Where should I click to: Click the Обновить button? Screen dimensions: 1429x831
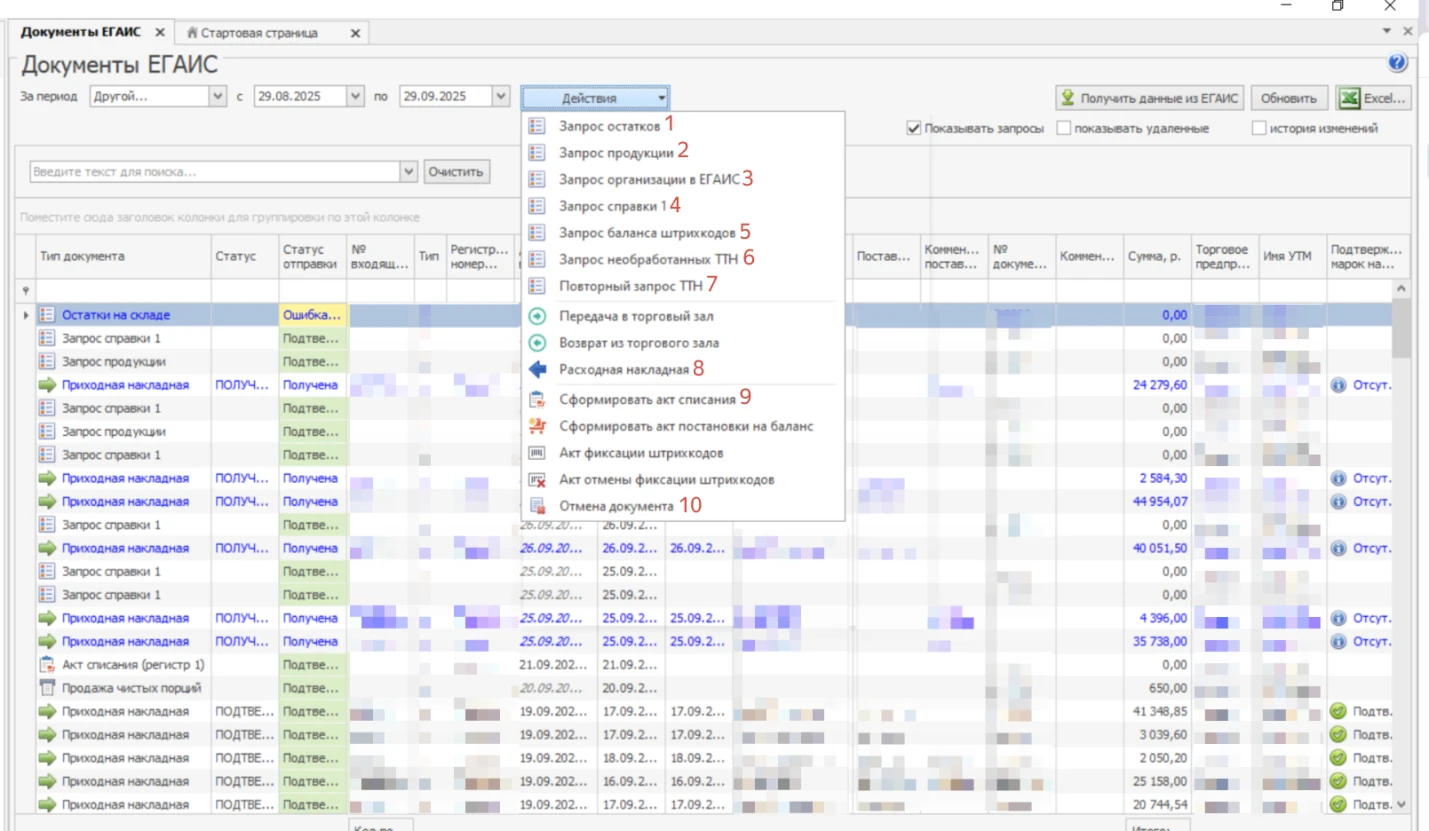(1289, 98)
